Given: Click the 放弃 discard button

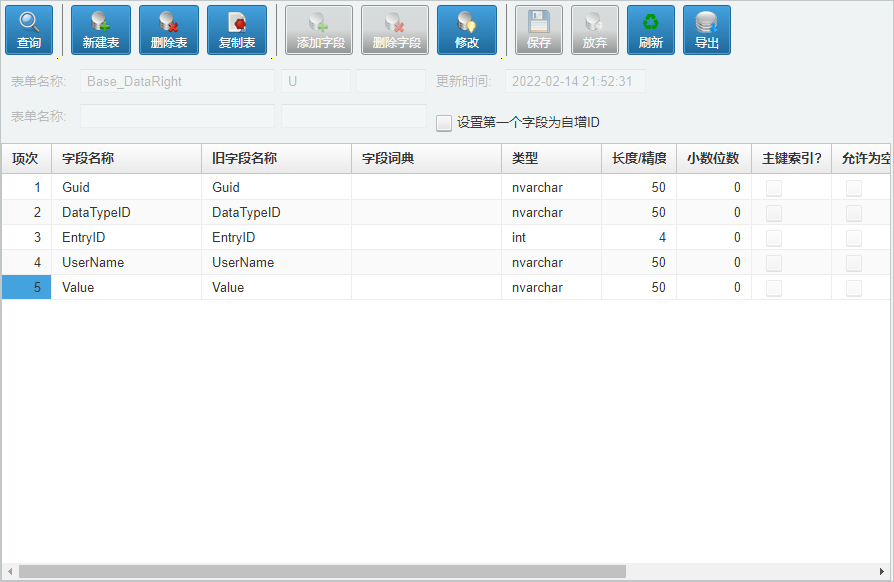Looking at the screenshot, I should point(595,30).
